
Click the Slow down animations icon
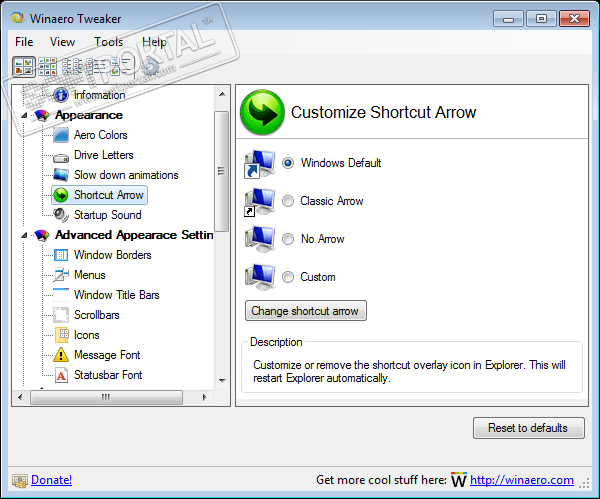point(61,175)
